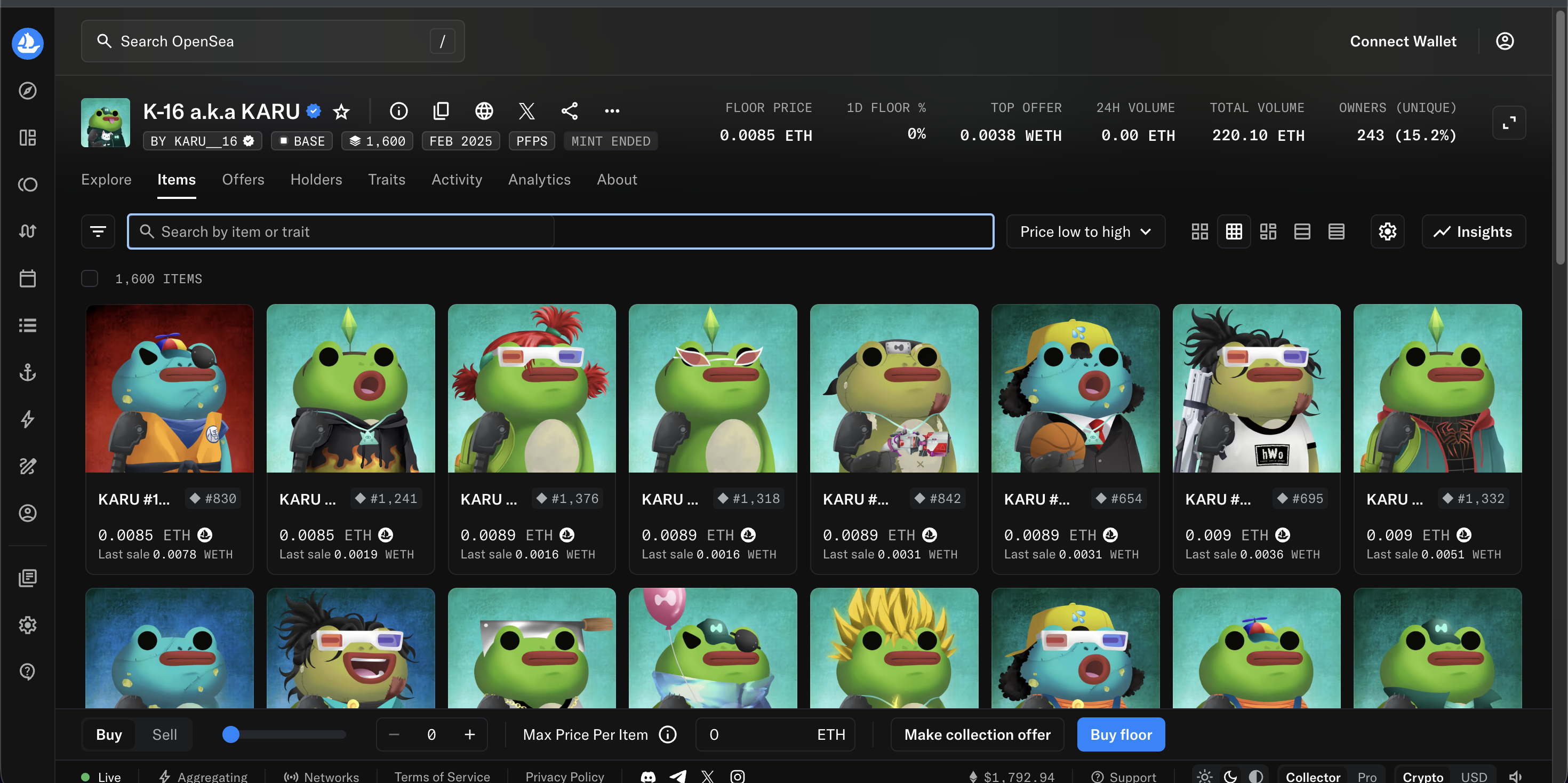Expand the filters panel button
The width and height of the screenshot is (1568, 783).
click(98, 231)
